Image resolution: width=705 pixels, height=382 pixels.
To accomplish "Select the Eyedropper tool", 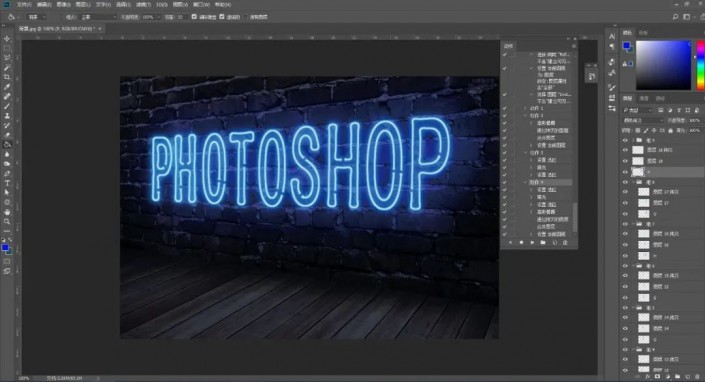I will point(7,87).
